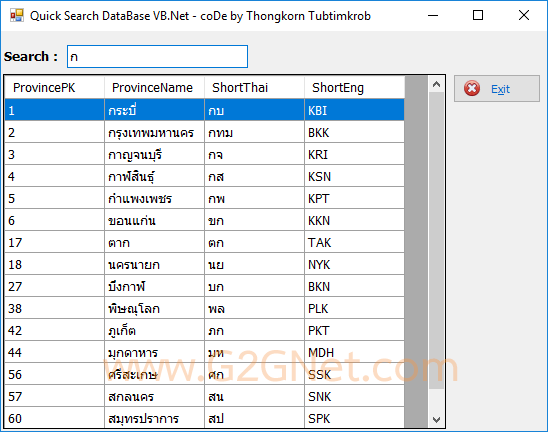The width and height of the screenshot is (548, 432).
Task: Select the row with ProvincePK 38
Action: (204, 309)
